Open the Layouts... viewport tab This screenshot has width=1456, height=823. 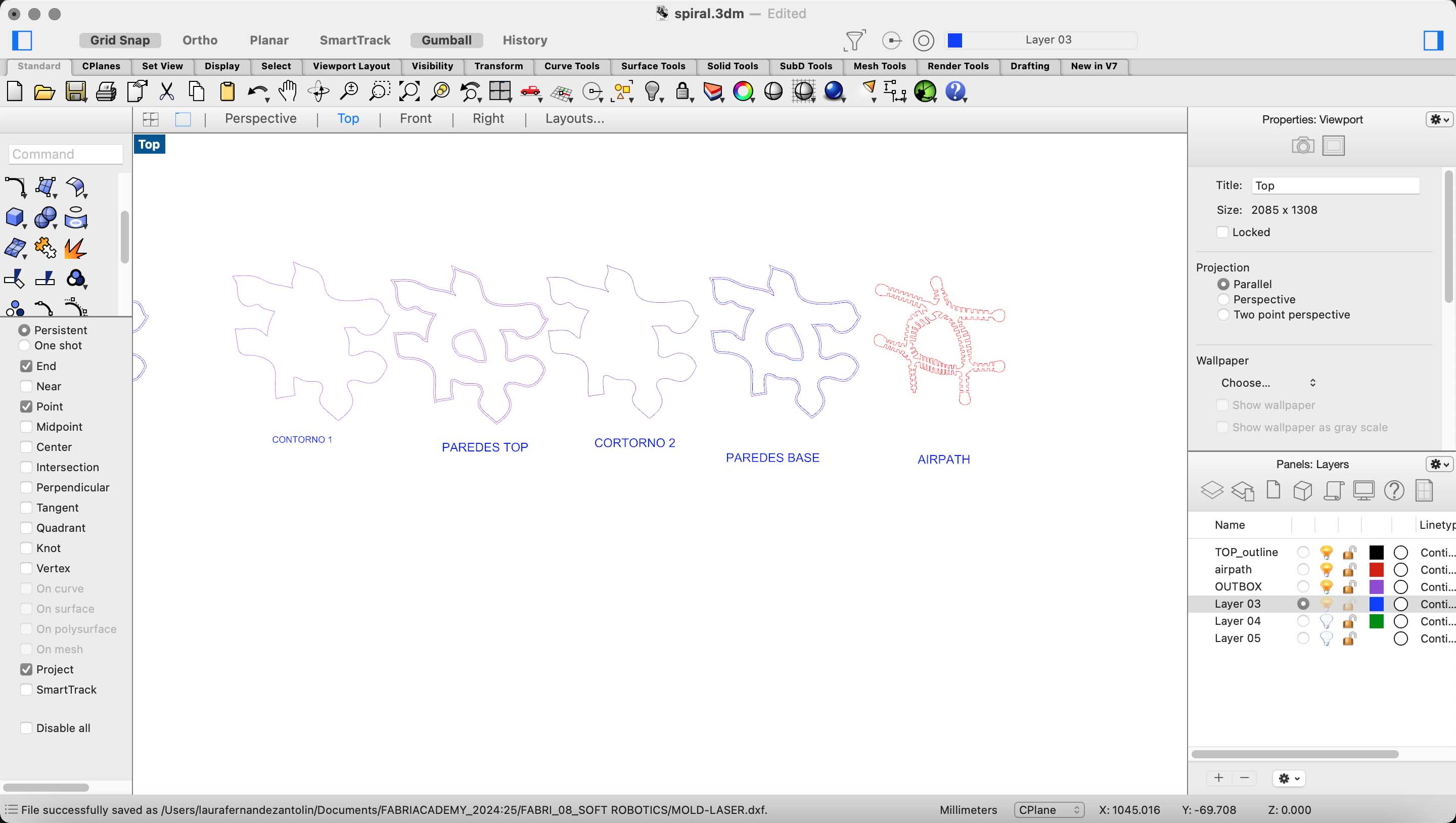[575, 119]
